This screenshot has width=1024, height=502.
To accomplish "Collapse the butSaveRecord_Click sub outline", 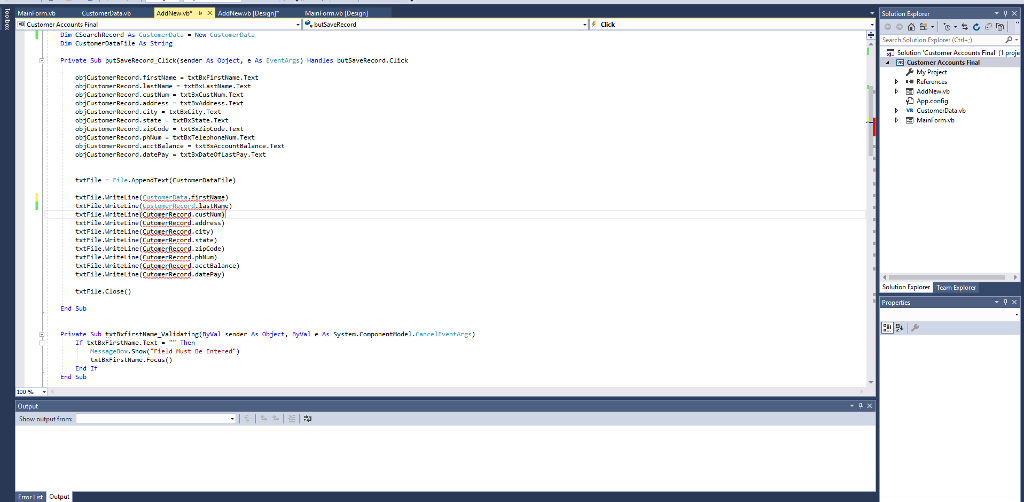I will pyautogui.click(x=41, y=60).
